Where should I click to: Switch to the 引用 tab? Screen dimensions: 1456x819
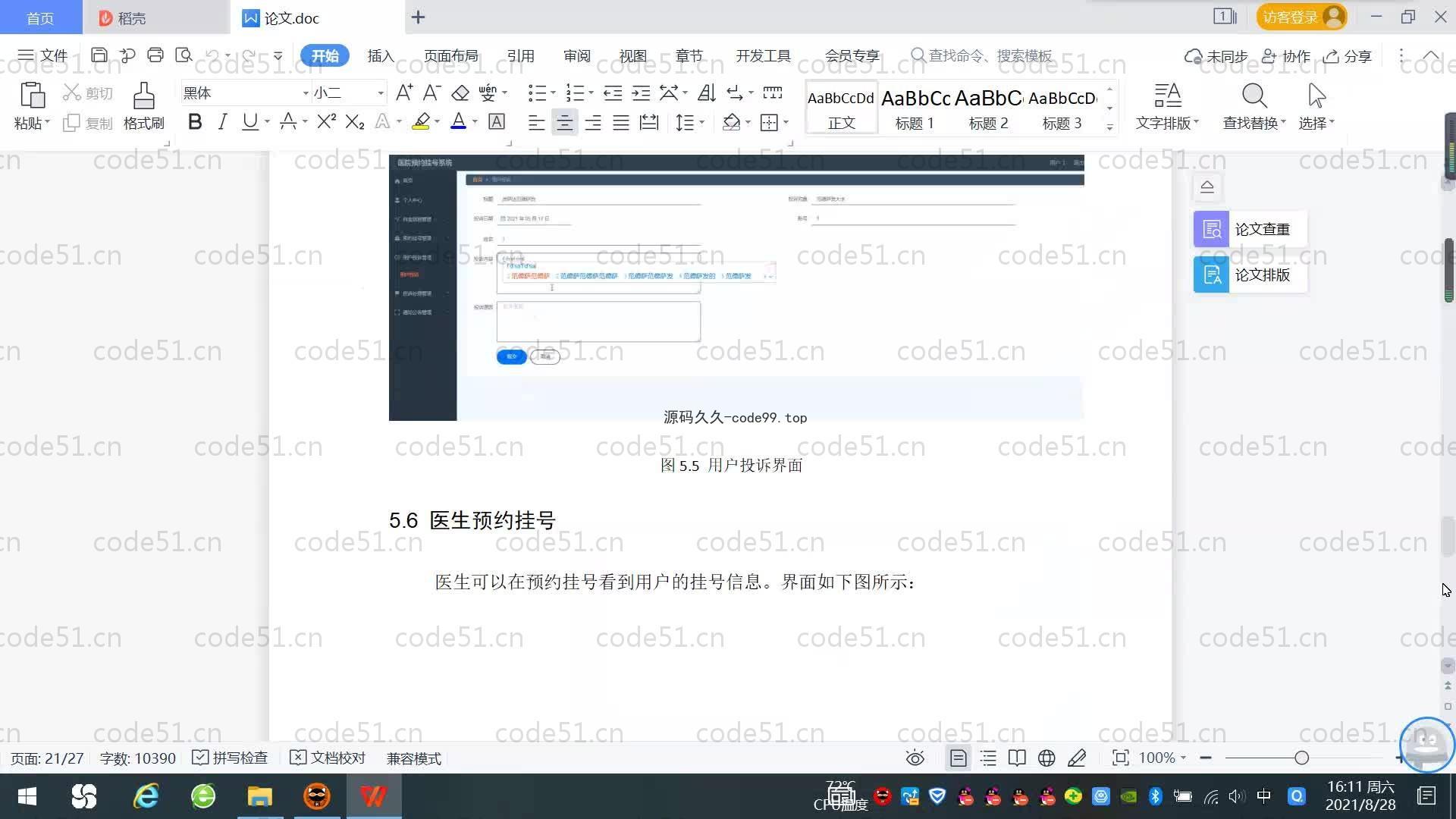[x=521, y=55]
